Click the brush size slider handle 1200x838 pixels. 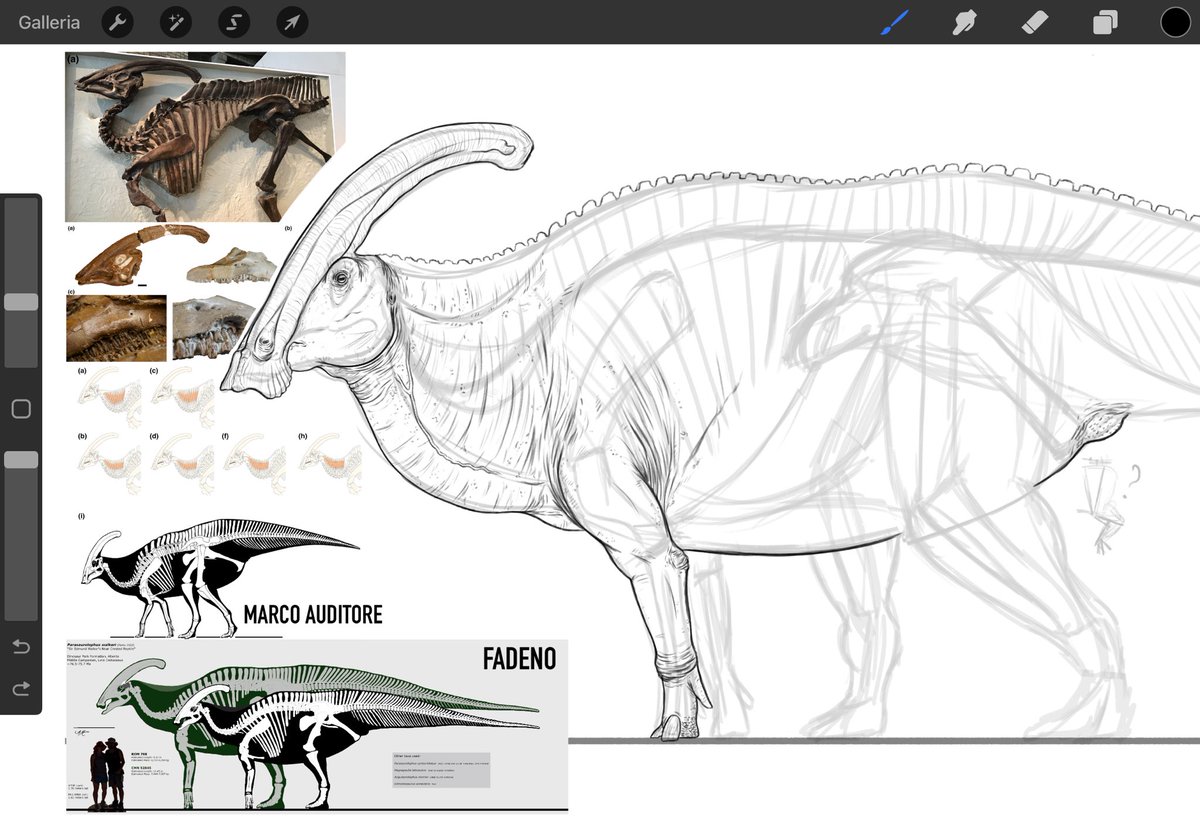click(21, 301)
